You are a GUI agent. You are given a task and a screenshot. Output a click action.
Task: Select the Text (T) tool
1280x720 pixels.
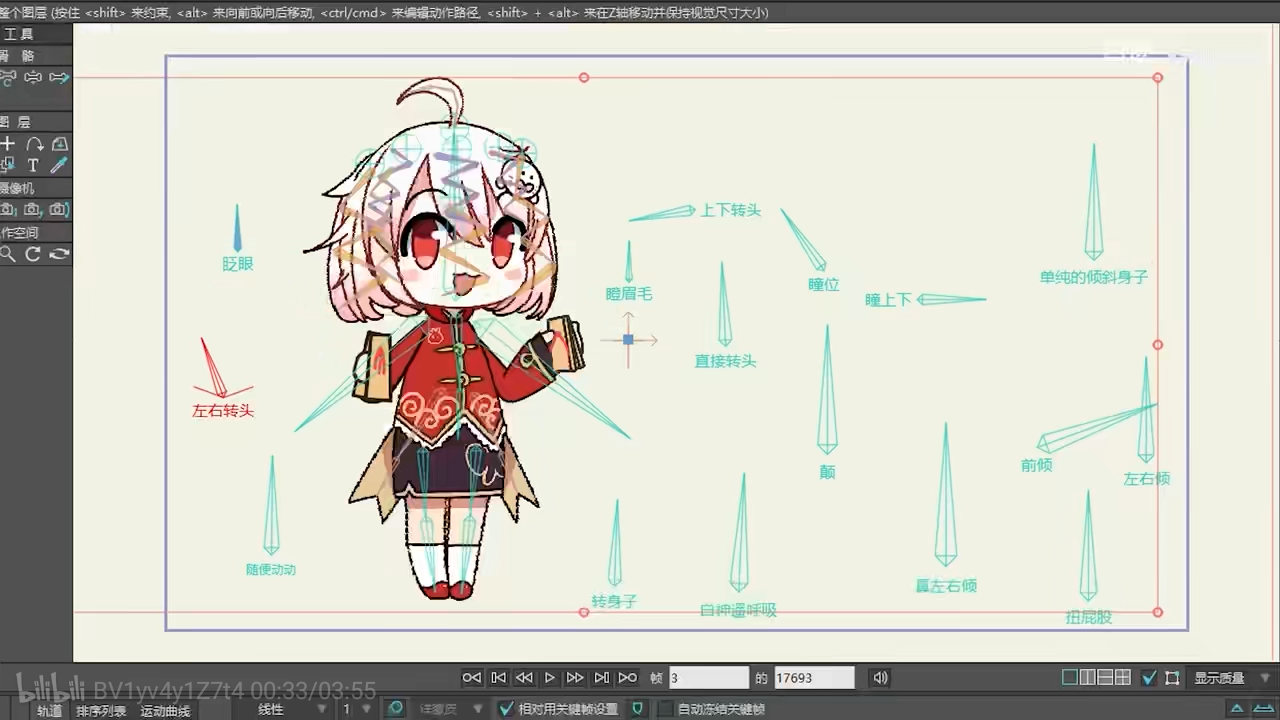(x=33, y=165)
